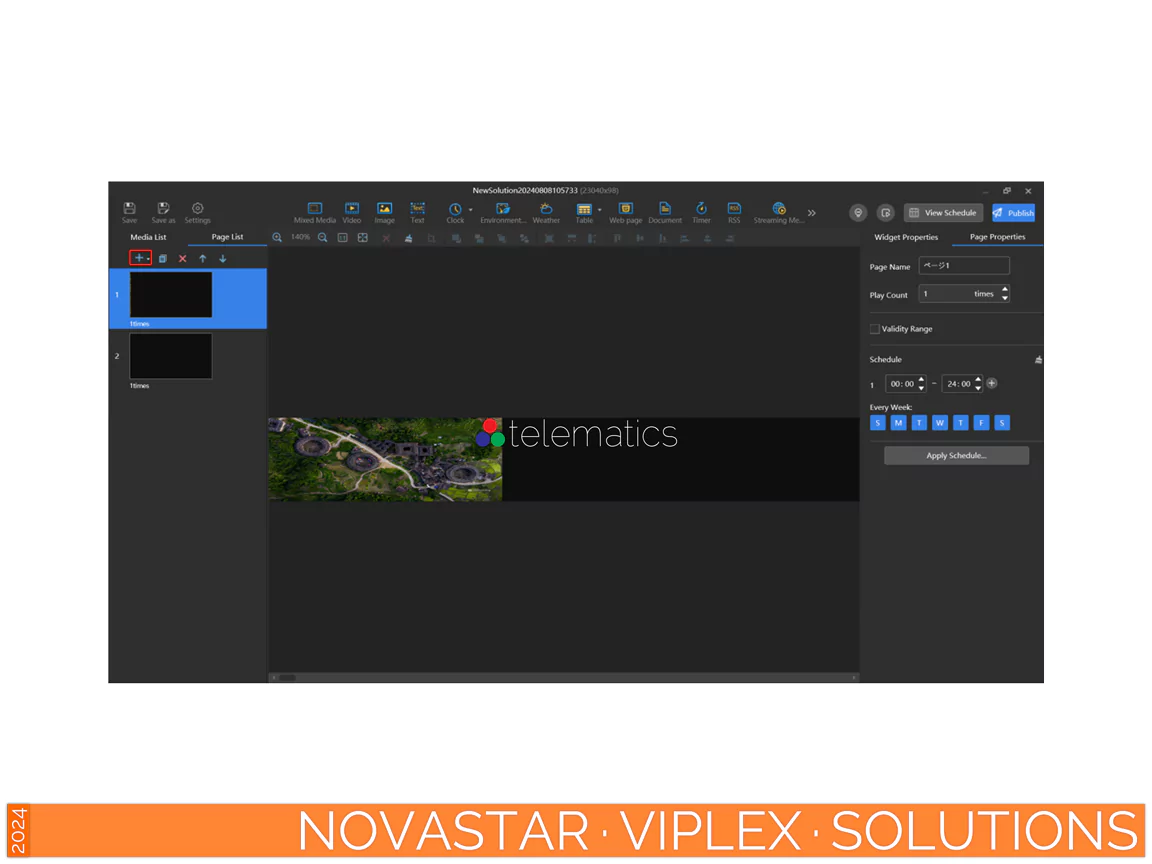
Task: Add an RSS feed widget
Action: click(x=734, y=212)
